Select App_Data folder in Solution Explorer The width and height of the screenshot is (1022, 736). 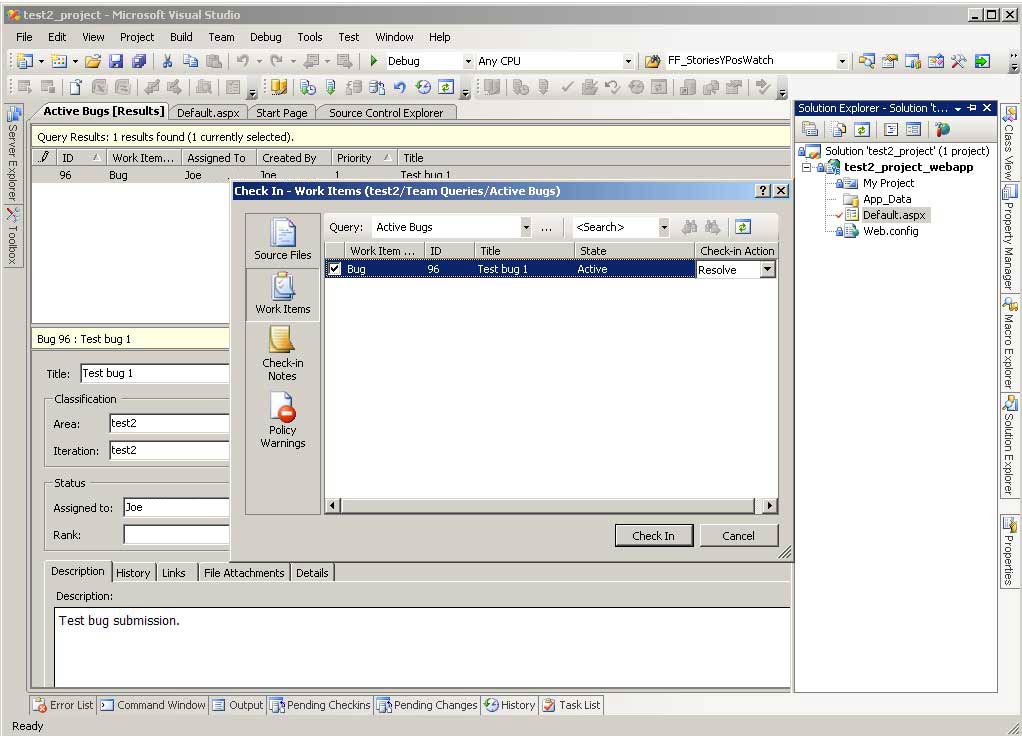click(886, 199)
